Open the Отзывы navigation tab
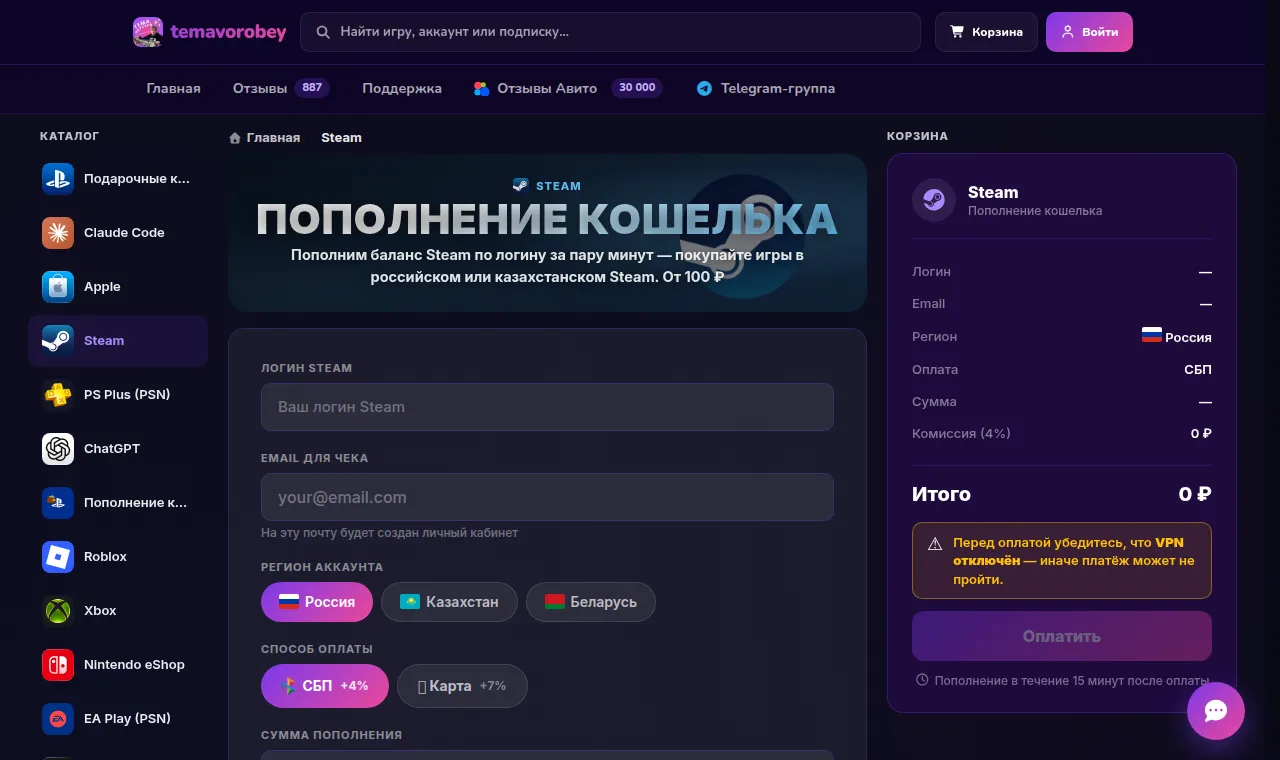Screen dimensions: 1280x760 point(281,88)
